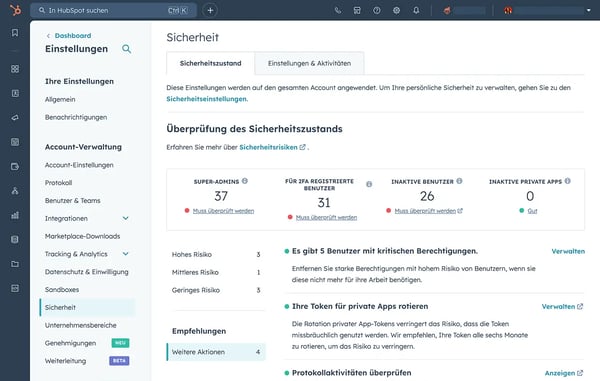Open Datenschutz & Einwilligung
Screen dimensions: 600x381
pyautogui.click(x=86, y=272)
